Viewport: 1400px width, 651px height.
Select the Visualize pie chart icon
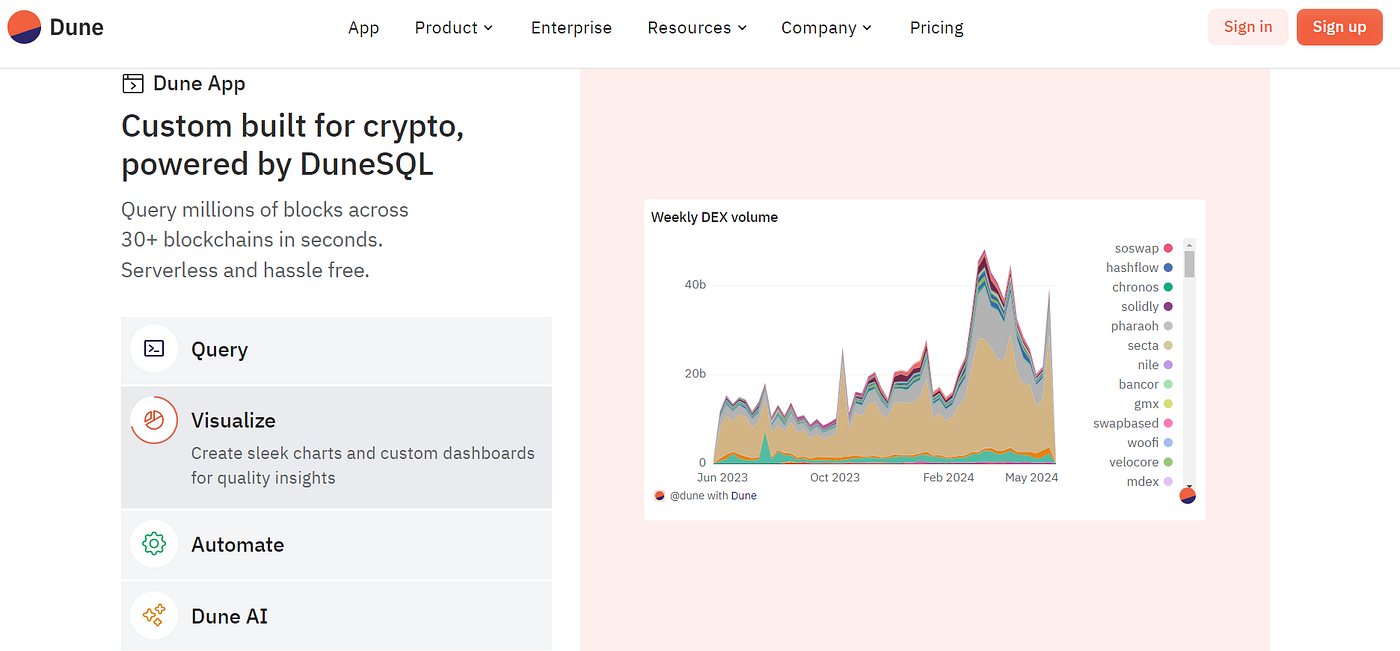(154, 420)
